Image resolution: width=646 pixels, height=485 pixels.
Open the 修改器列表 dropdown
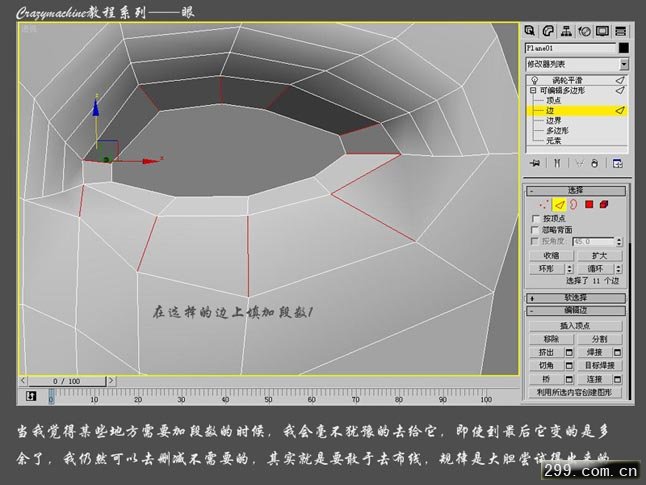coord(624,64)
